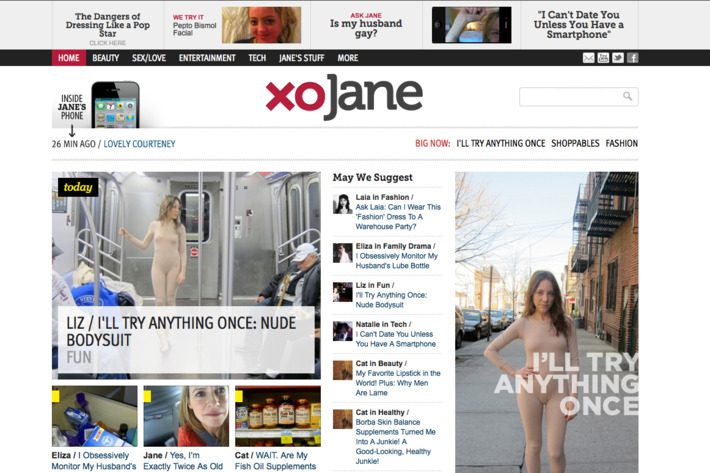This screenshot has width=710, height=473.
Task: Open the email icon in the nav bar
Action: (588, 58)
